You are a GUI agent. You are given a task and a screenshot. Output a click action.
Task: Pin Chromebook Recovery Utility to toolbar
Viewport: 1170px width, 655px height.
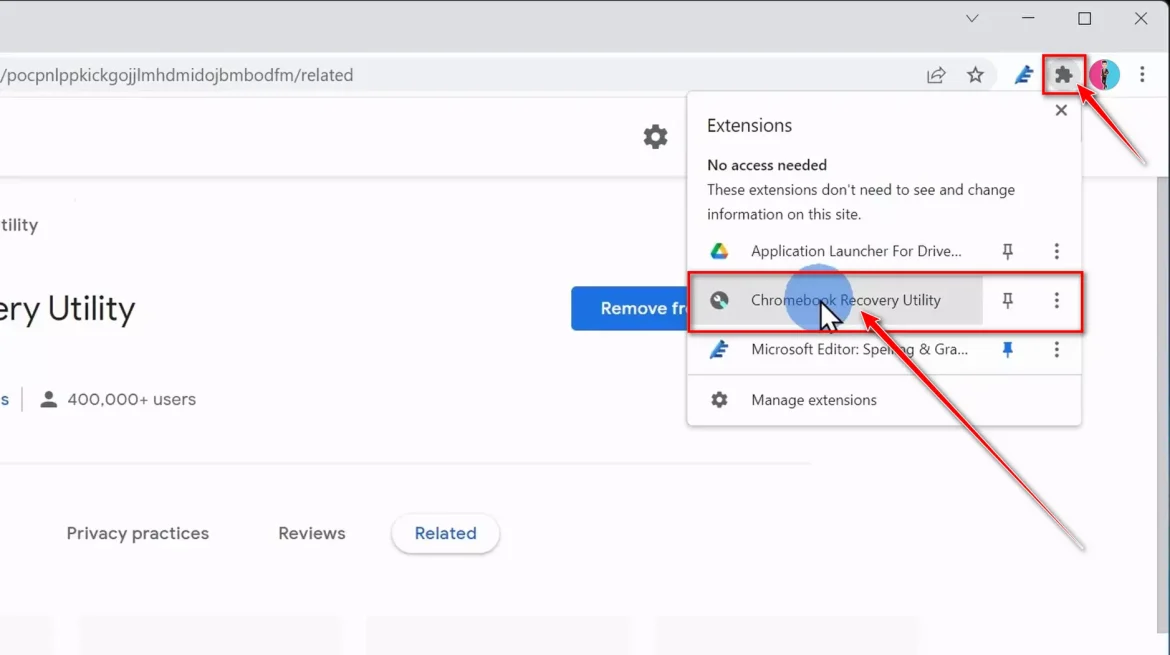click(x=1007, y=300)
